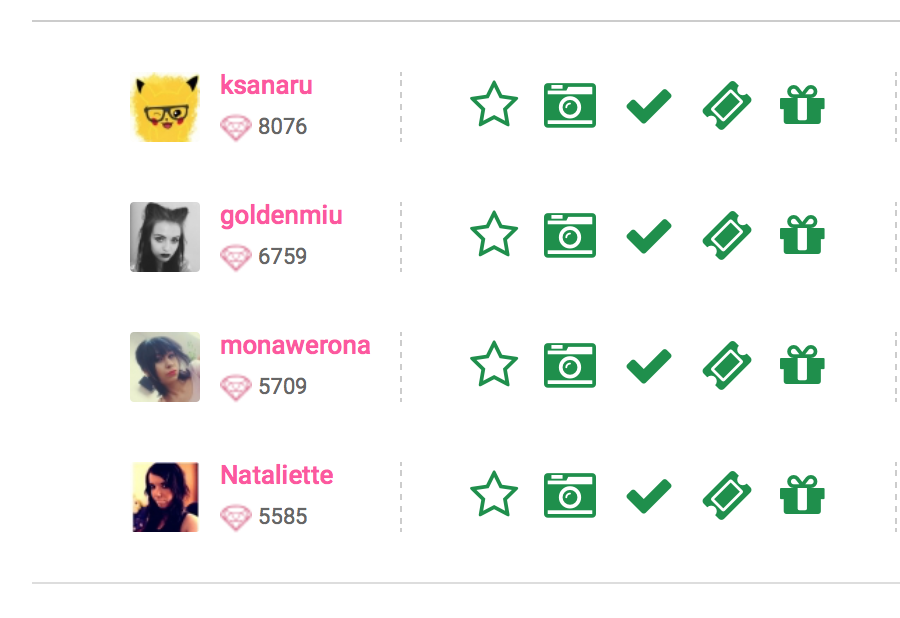Click the checkmark in ksanaru's row

click(648, 106)
